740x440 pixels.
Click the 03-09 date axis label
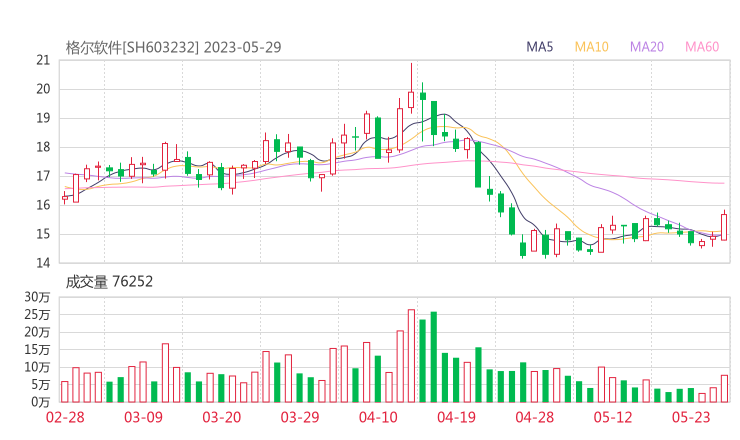pyautogui.click(x=143, y=417)
